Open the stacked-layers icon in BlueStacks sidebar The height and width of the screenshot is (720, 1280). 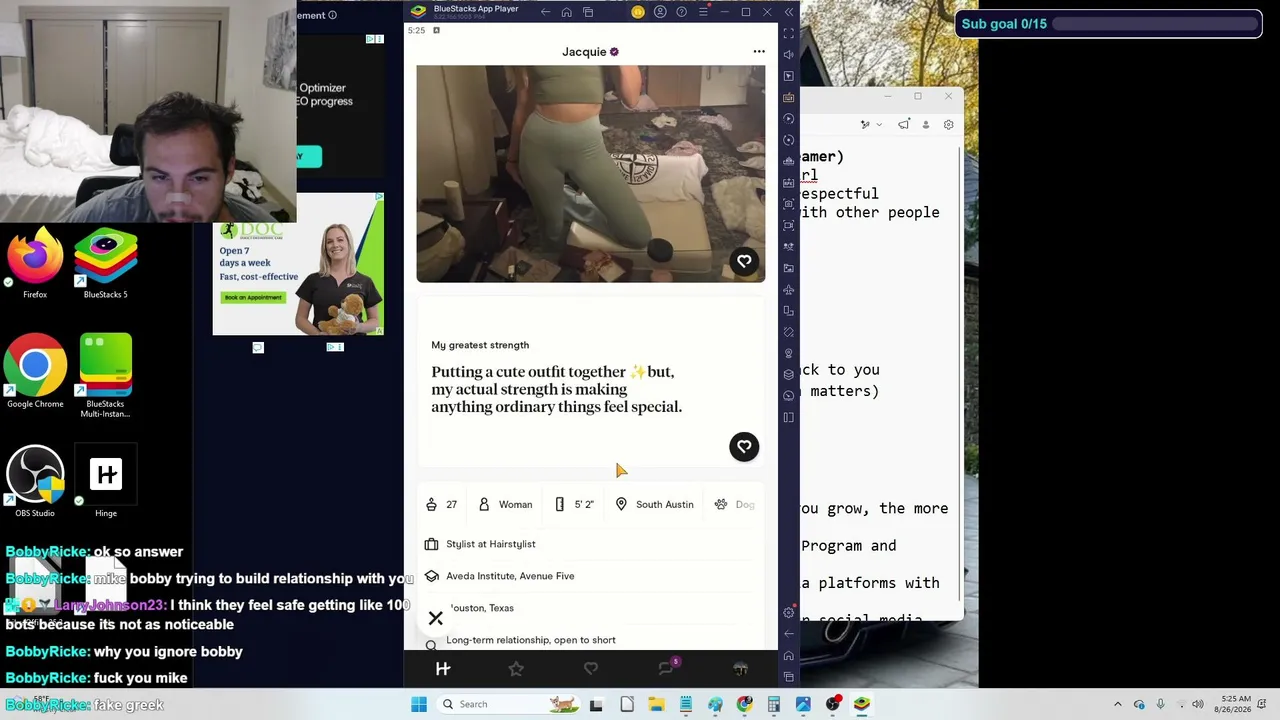789,374
